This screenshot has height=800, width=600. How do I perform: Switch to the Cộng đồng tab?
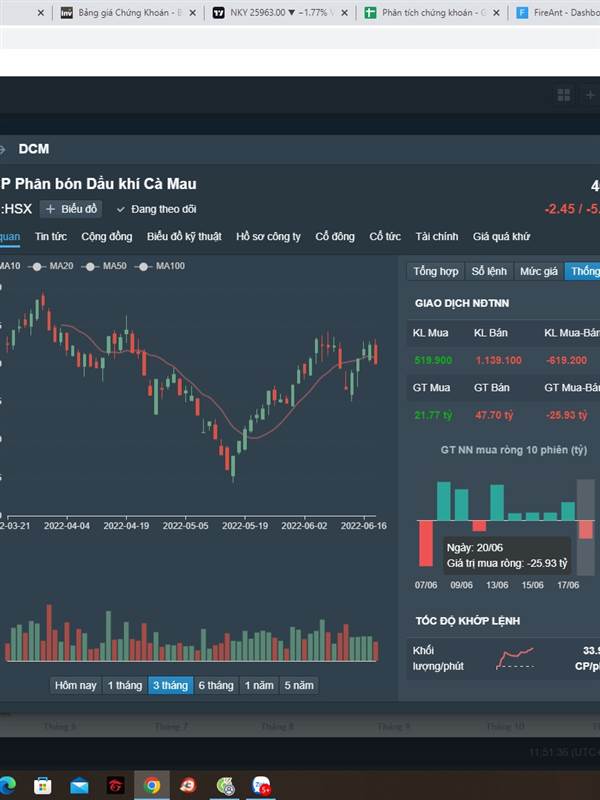[107, 236]
